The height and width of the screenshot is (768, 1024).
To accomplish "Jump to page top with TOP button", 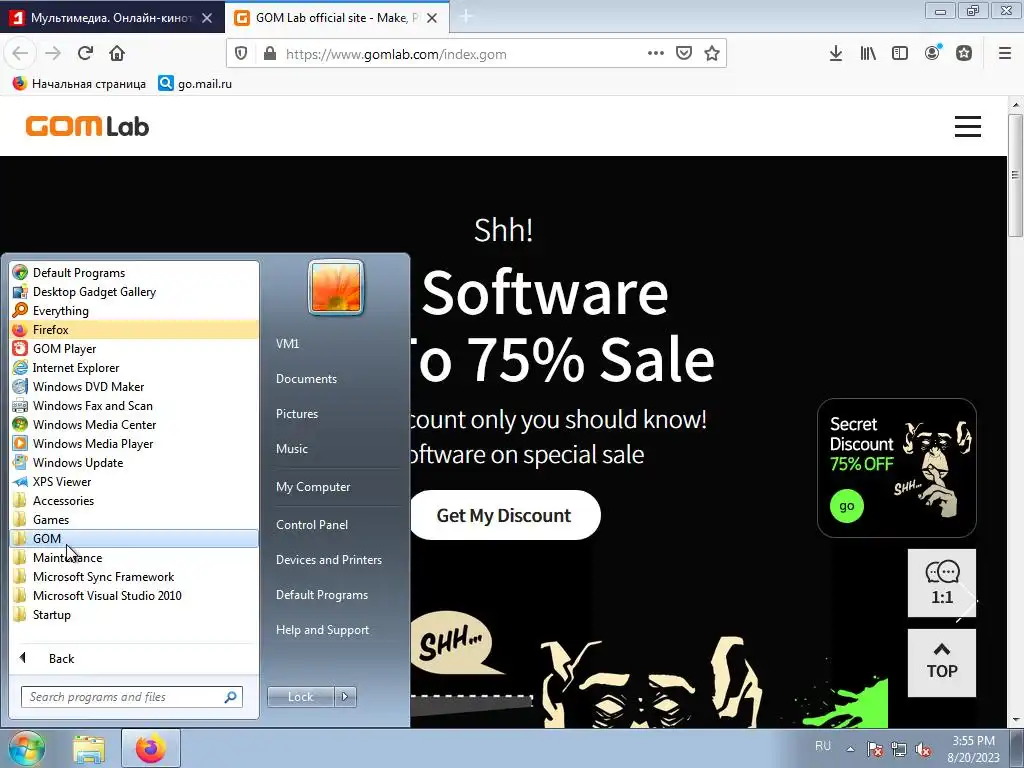I will coord(942,663).
